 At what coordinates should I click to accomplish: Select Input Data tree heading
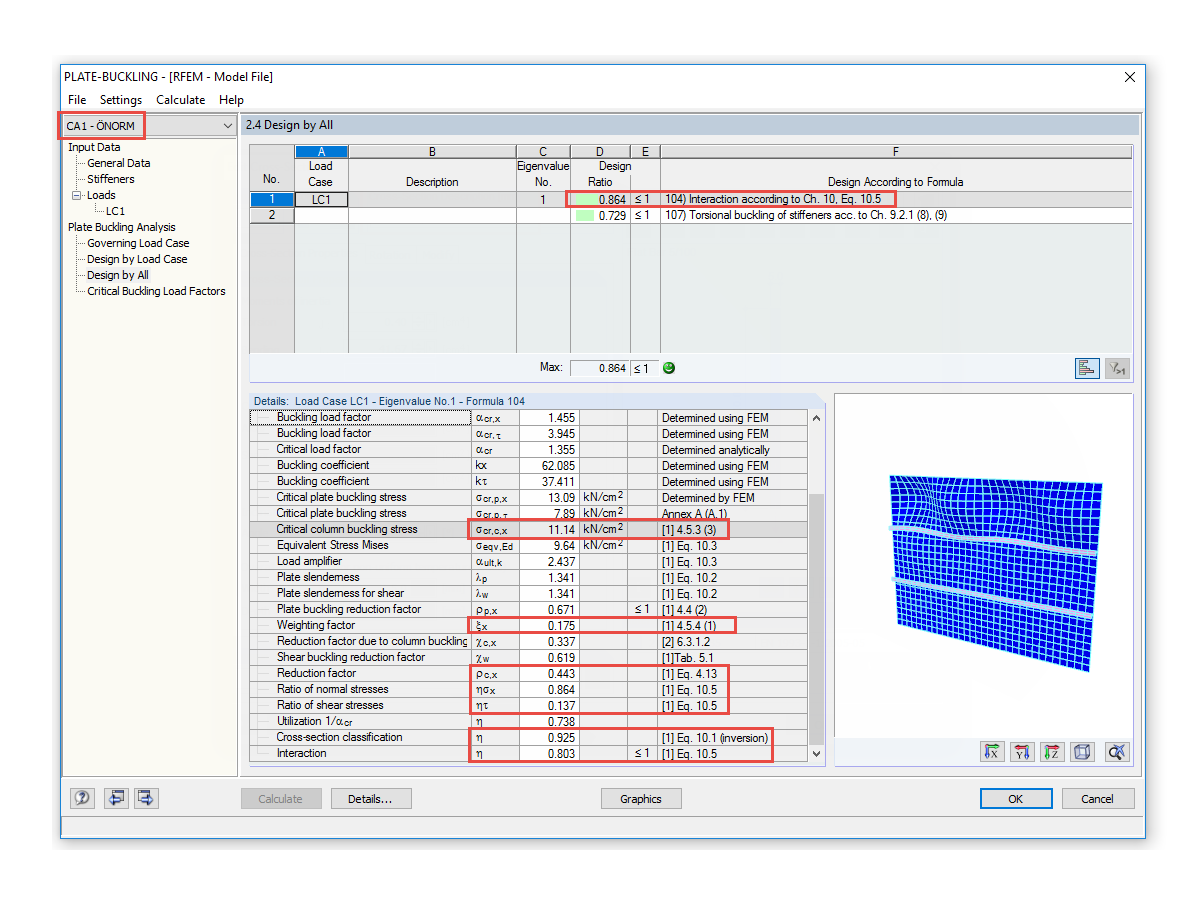tap(94, 147)
